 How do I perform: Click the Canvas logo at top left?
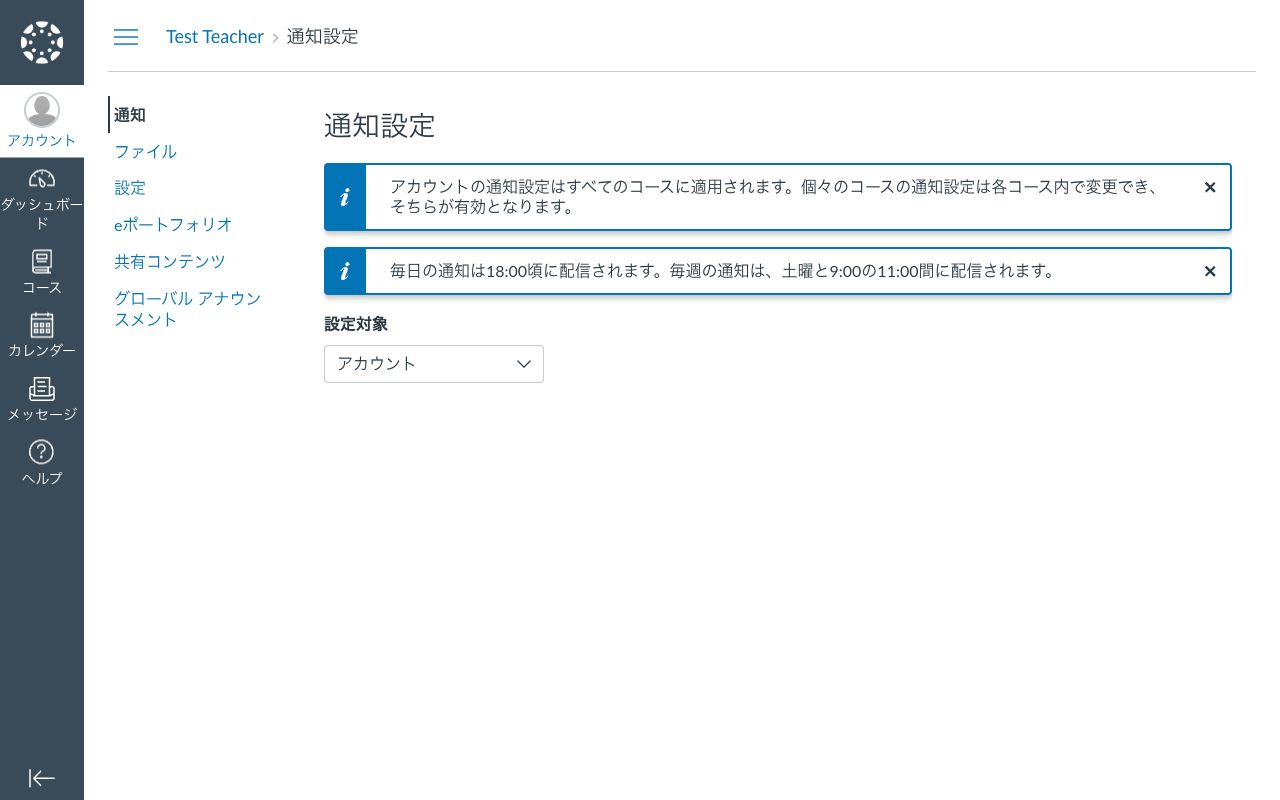[x=41, y=42]
